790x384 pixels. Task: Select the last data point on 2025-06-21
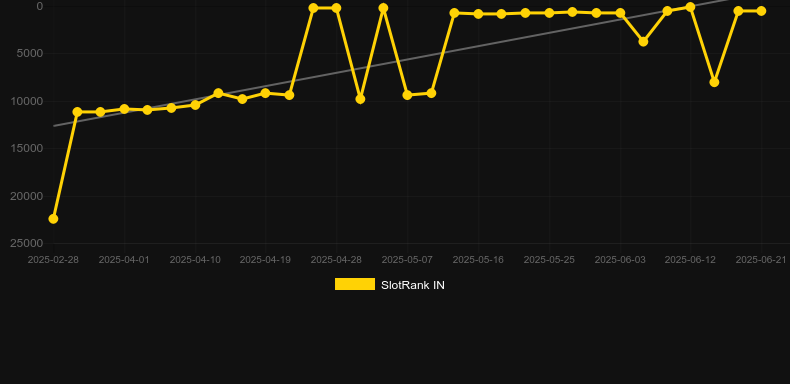tap(761, 11)
